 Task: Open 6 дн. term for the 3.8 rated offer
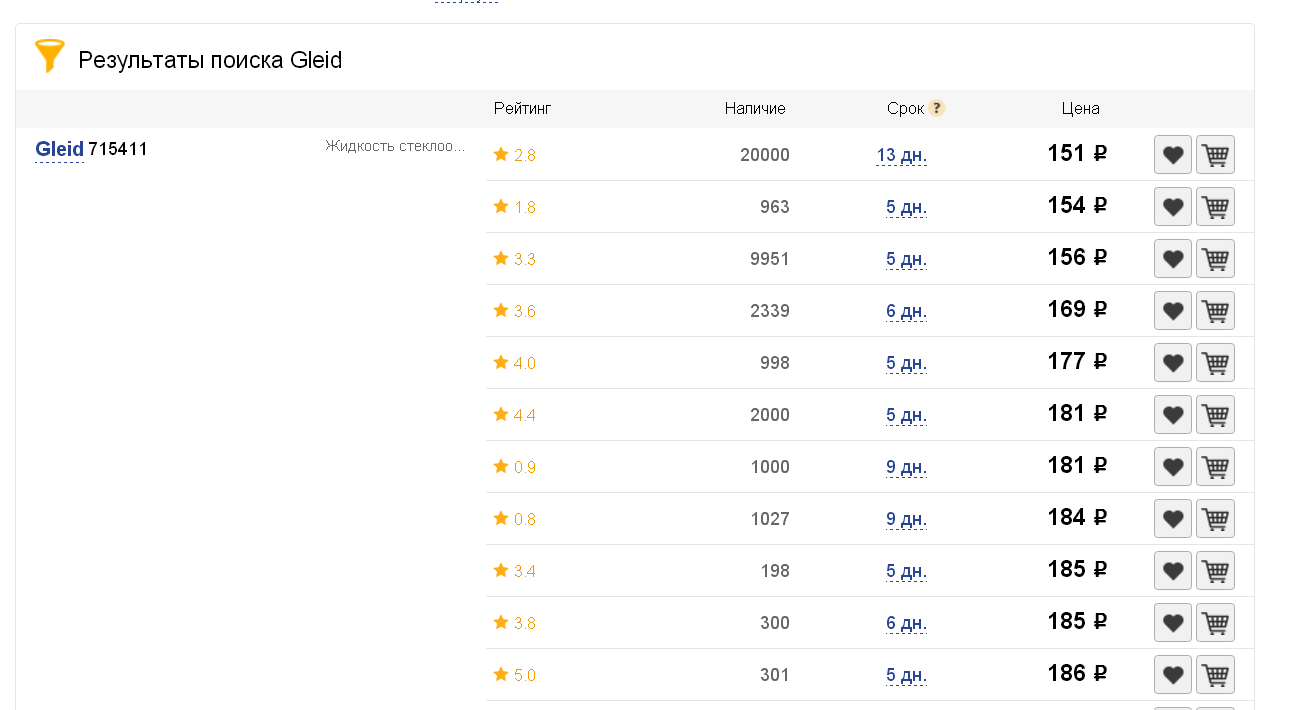tap(906, 623)
